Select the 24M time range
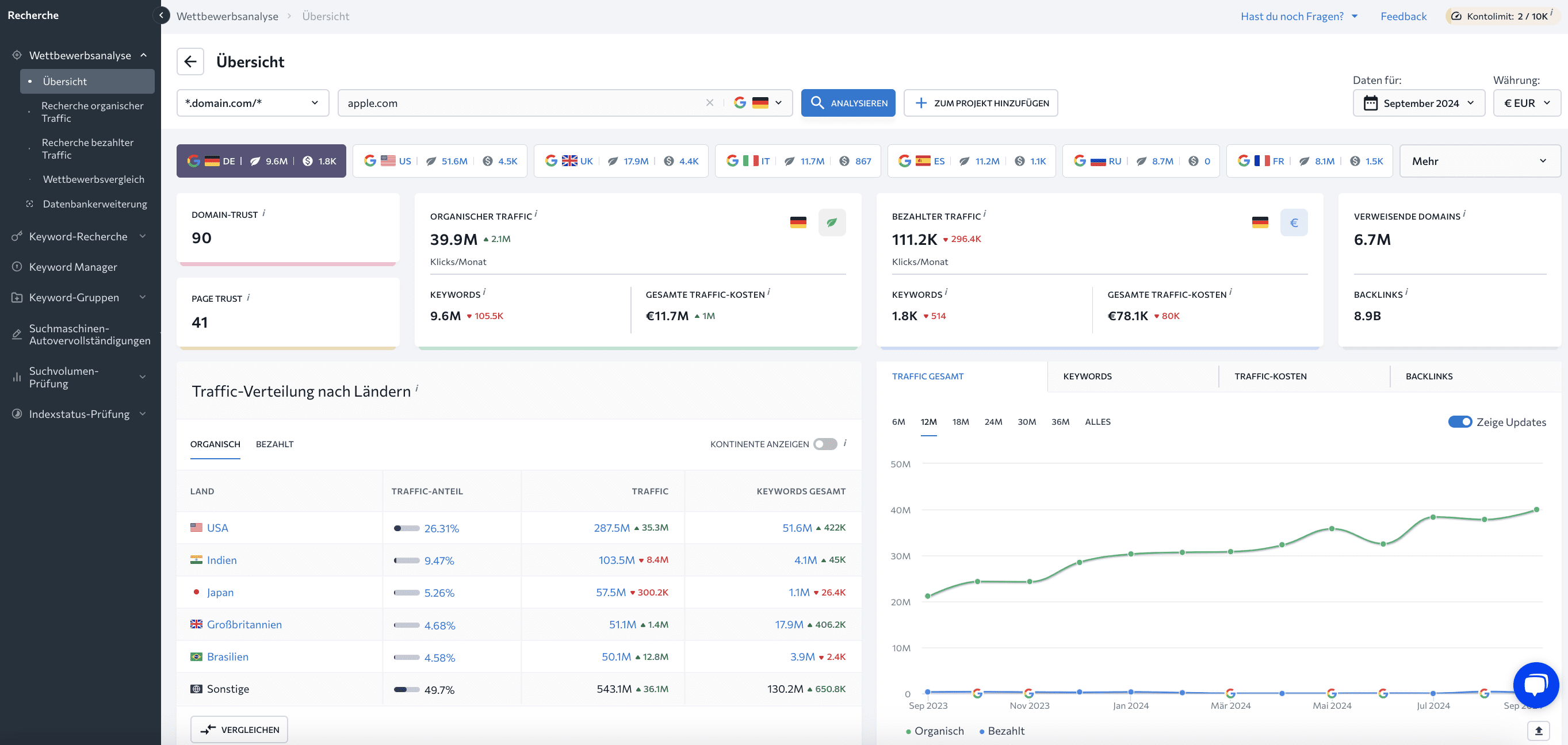1568x745 pixels. [x=993, y=421]
